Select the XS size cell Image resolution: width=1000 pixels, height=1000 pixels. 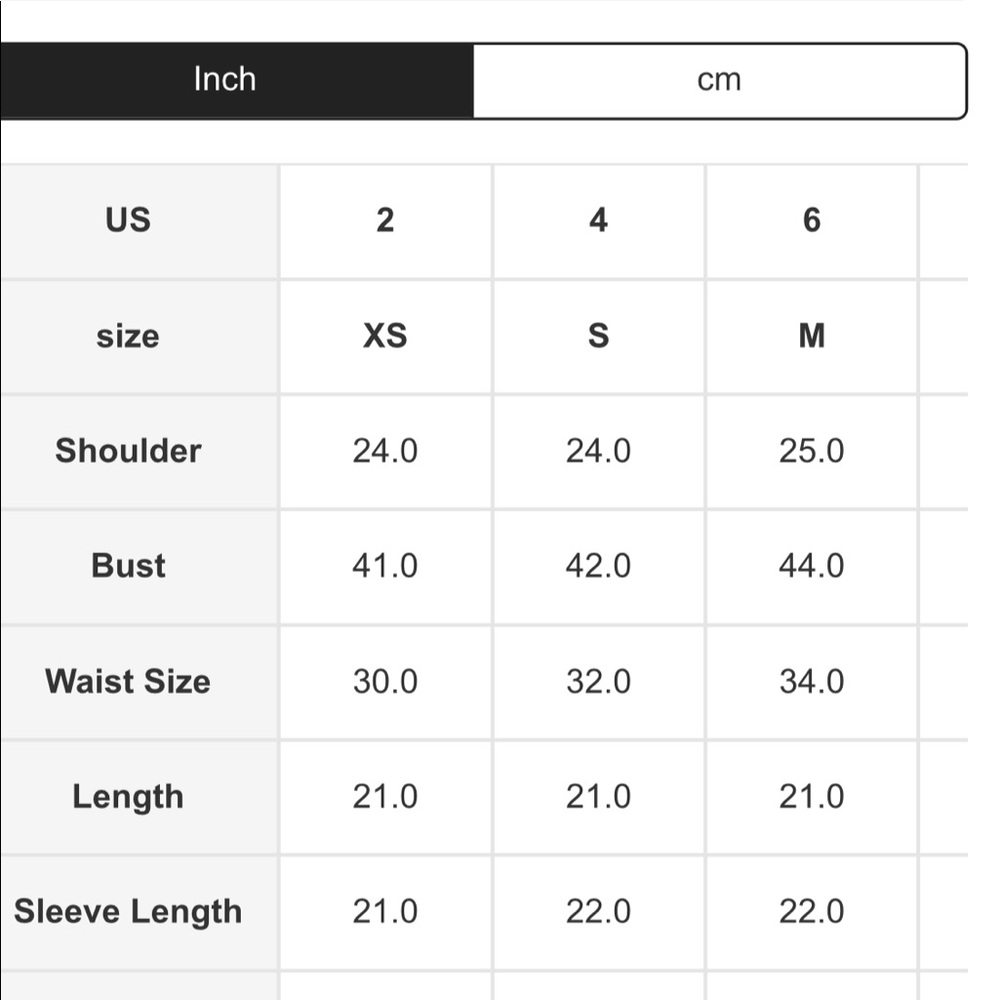coord(385,336)
